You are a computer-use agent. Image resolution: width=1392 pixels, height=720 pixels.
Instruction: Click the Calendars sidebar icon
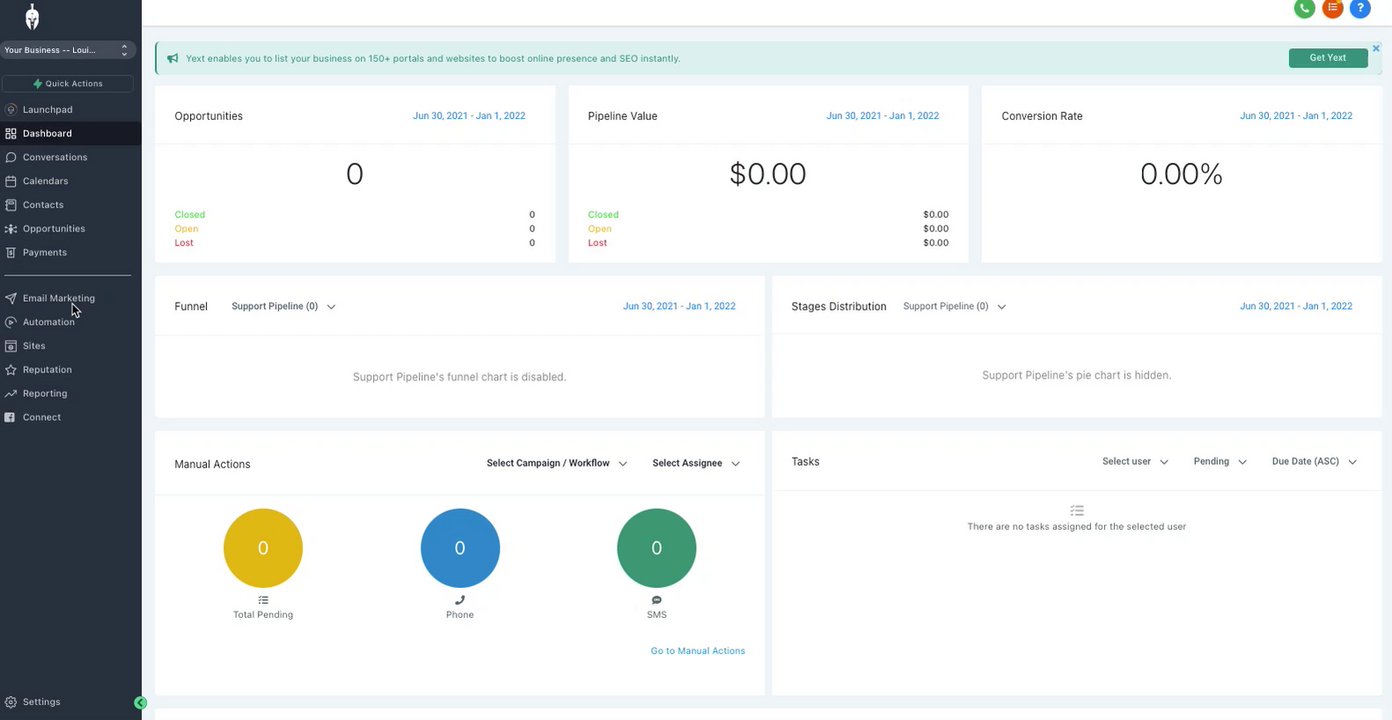(11, 181)
